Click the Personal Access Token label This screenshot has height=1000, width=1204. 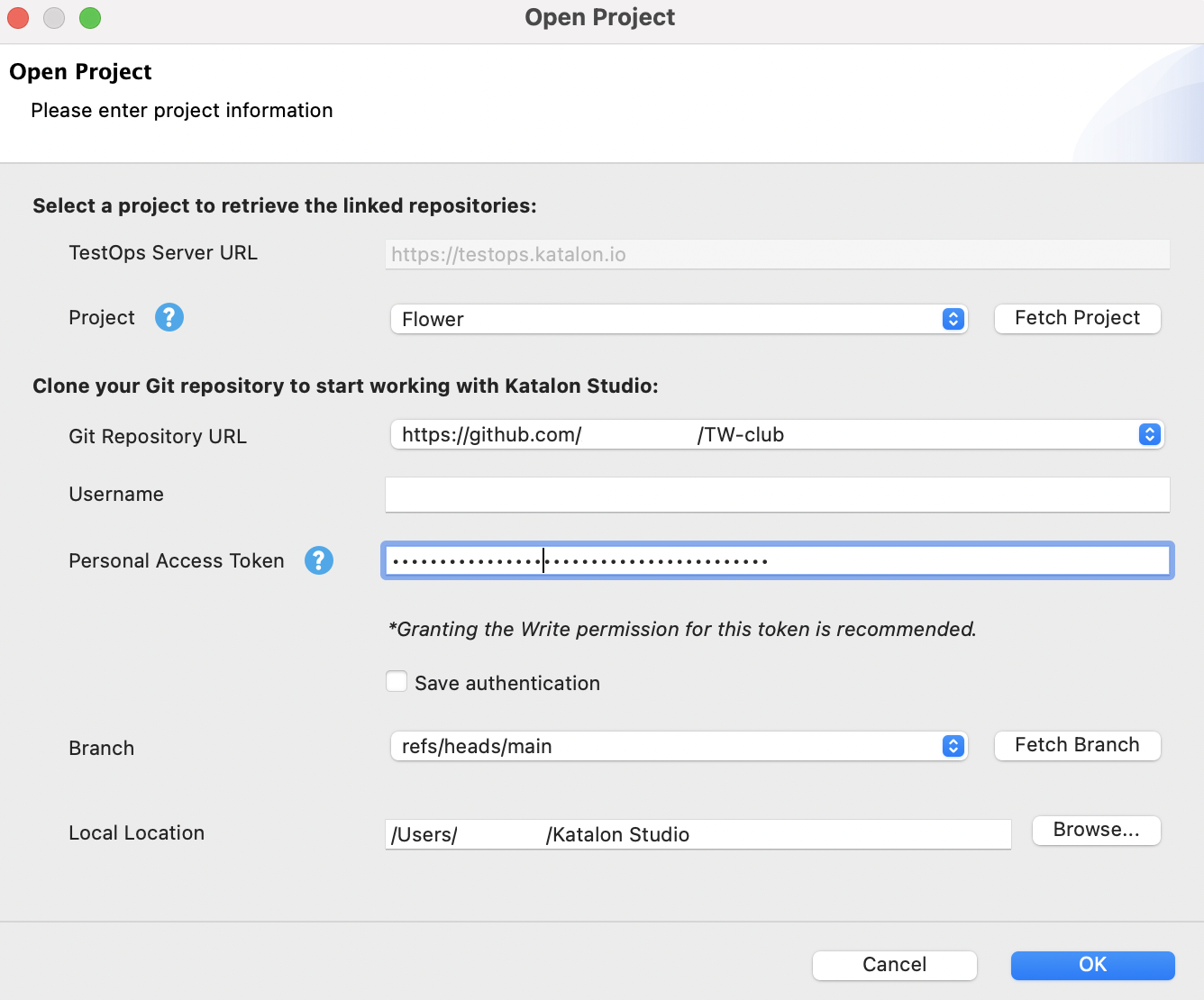(x=177, y=560)
